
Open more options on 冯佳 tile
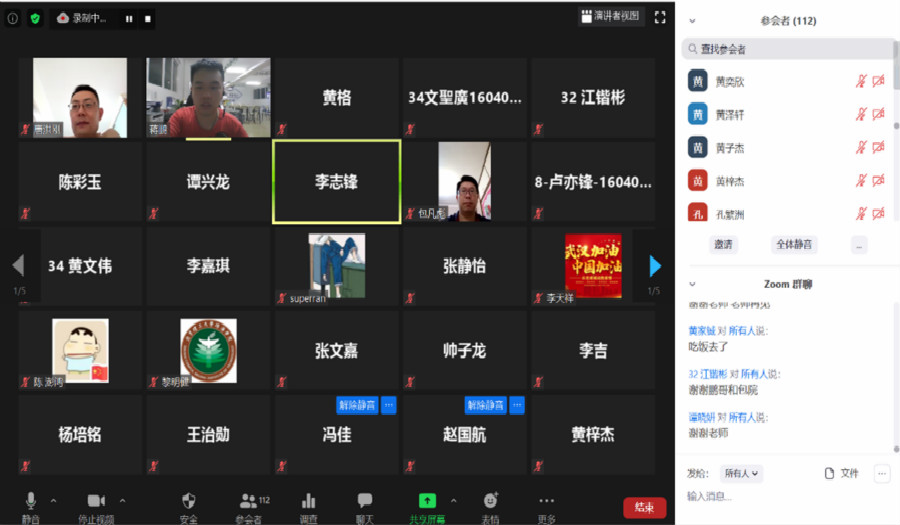(389, 405)
